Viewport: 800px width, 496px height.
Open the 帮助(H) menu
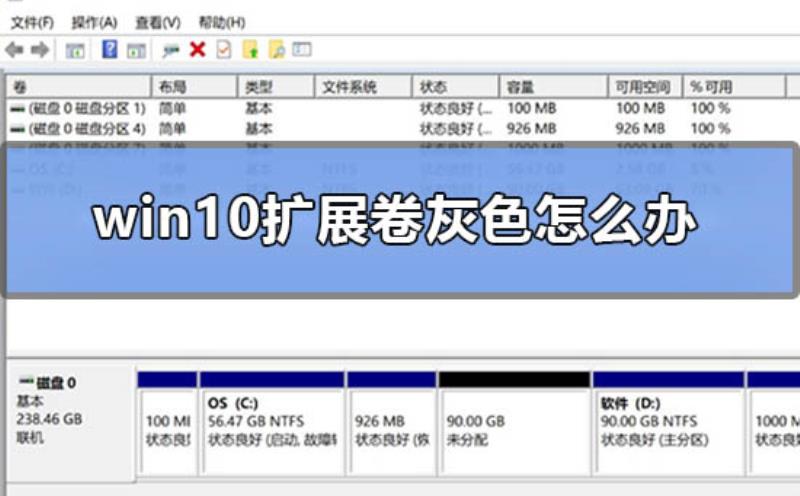tap(221, 22)
